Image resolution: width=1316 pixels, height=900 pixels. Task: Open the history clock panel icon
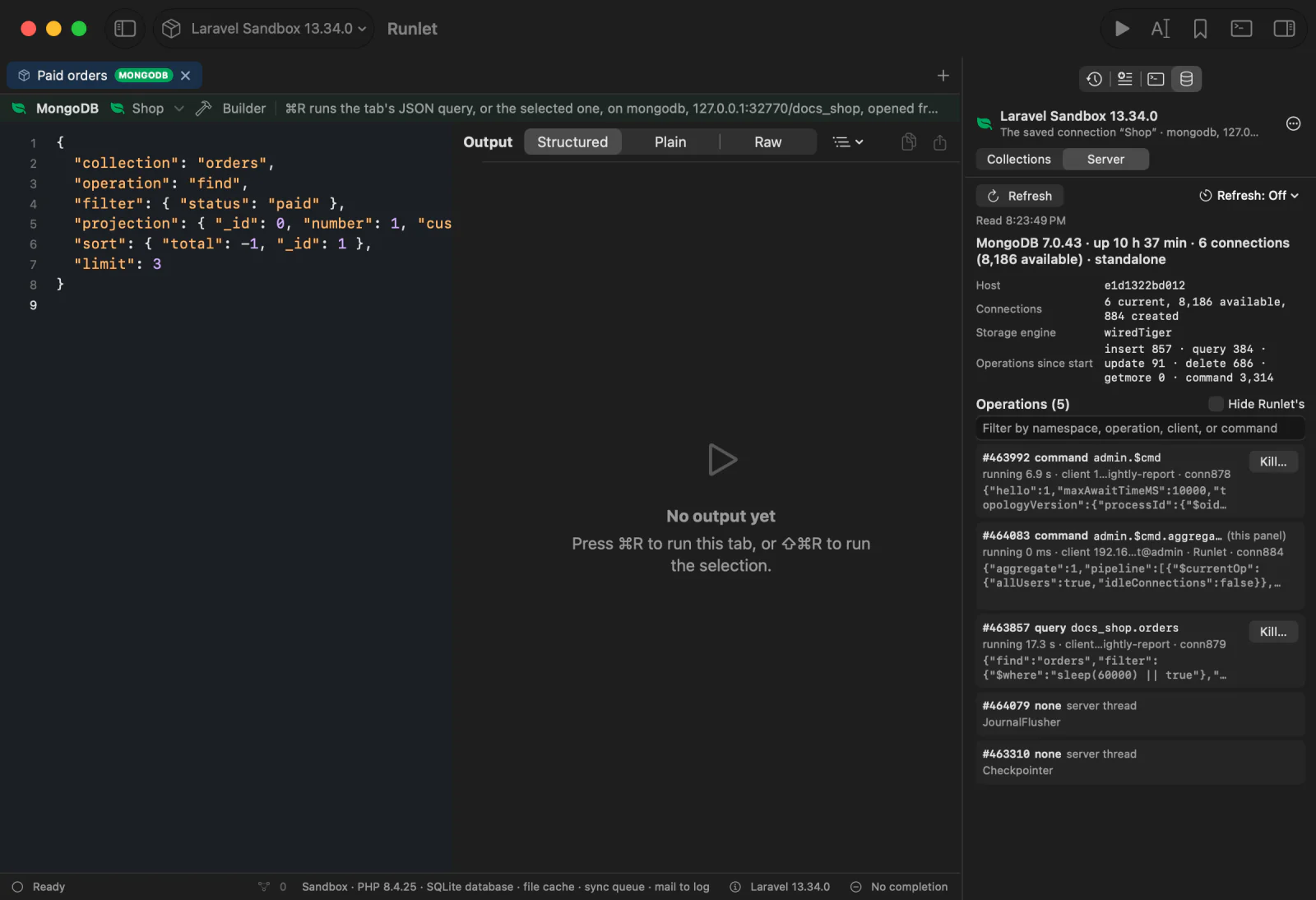click(1094, 79)
